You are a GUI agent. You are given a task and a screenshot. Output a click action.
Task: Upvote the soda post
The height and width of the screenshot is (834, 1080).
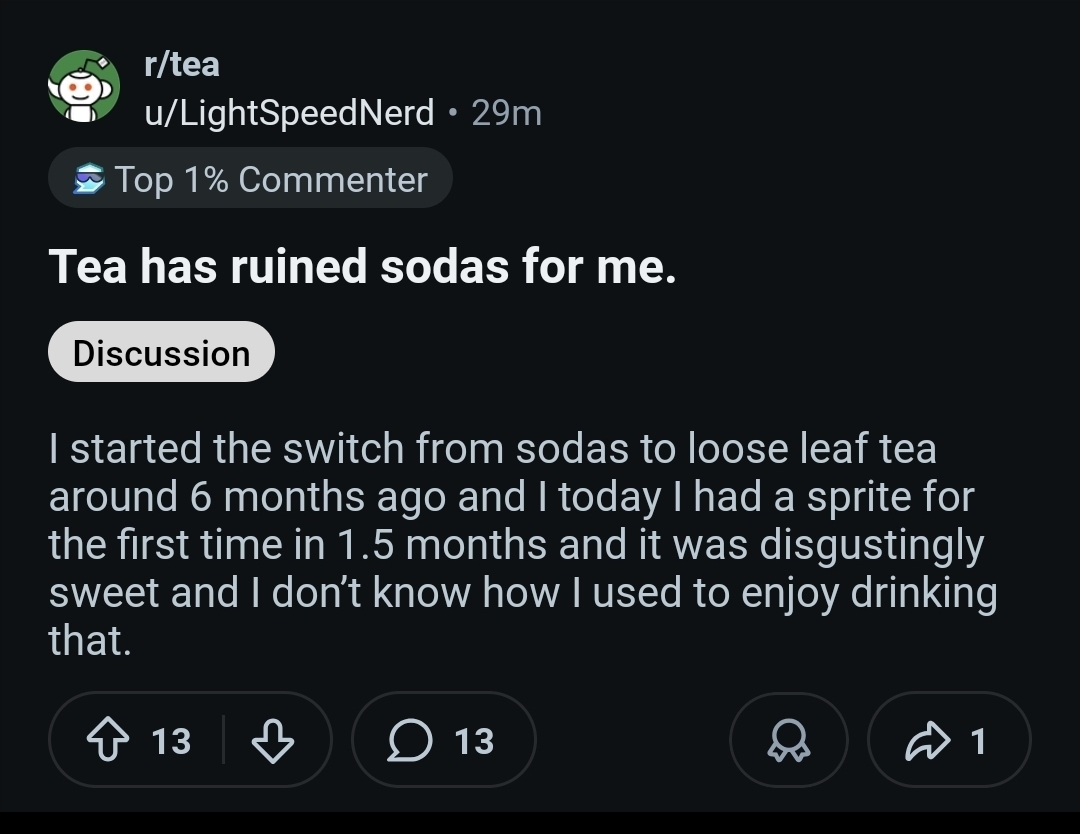click(108, 741)
